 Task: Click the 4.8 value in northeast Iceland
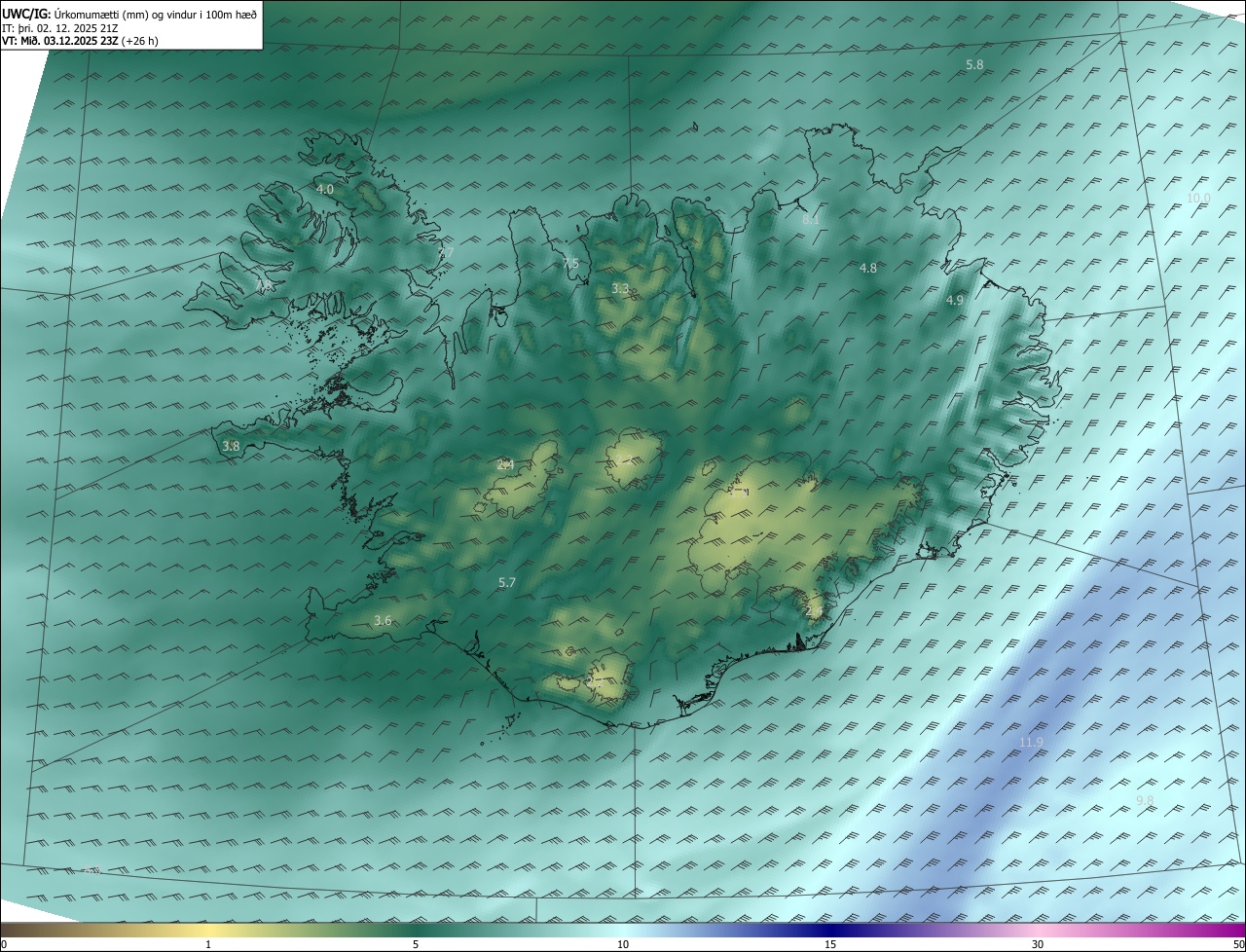pos(868,268)
